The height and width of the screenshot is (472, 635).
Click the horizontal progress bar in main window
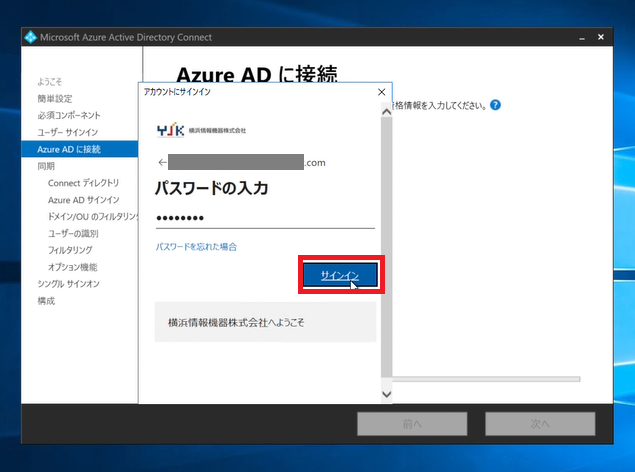click(486, 379)
